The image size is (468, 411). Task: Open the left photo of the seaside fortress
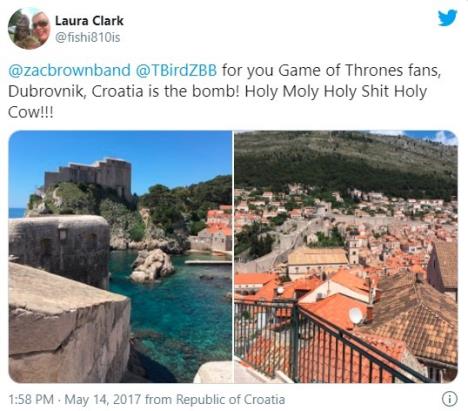tap(120, 256)
